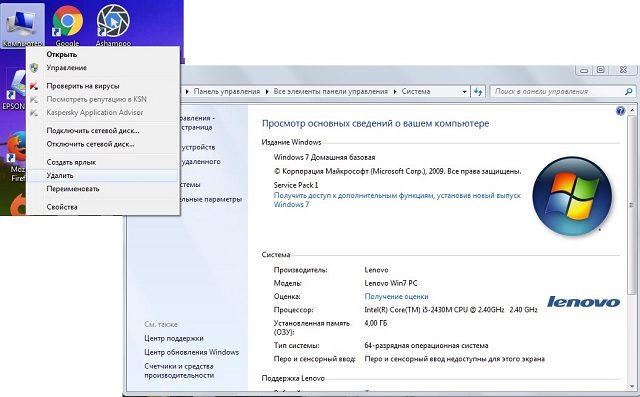Click the Поддержка Lenovo section header
The image size is (640, 397).
[x=293, y=378]
